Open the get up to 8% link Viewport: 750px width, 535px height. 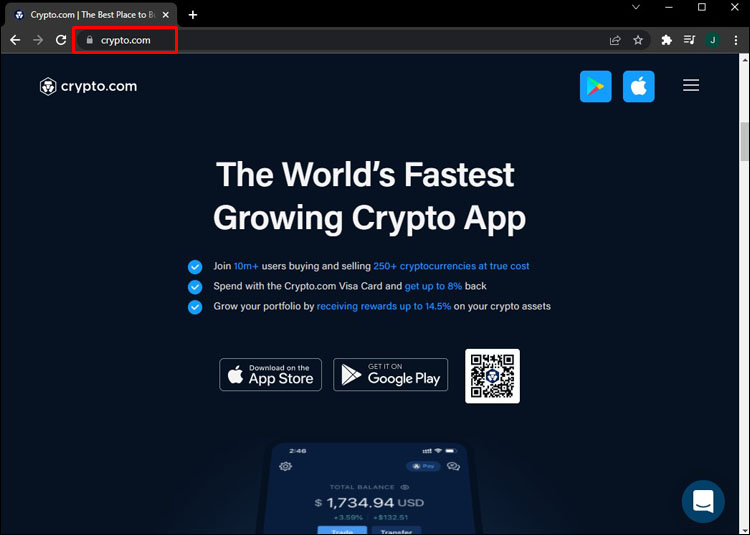click(433, 286)
